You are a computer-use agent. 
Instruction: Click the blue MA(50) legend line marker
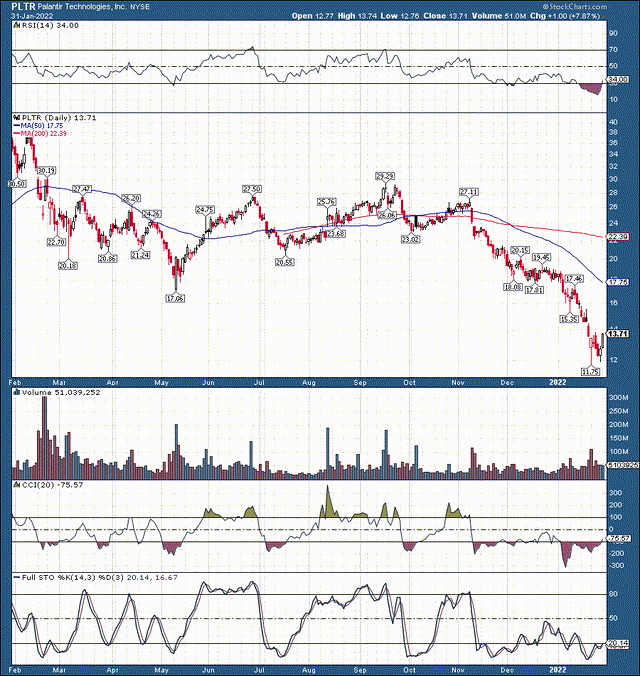pyautogui.click(x=17, y=125)
